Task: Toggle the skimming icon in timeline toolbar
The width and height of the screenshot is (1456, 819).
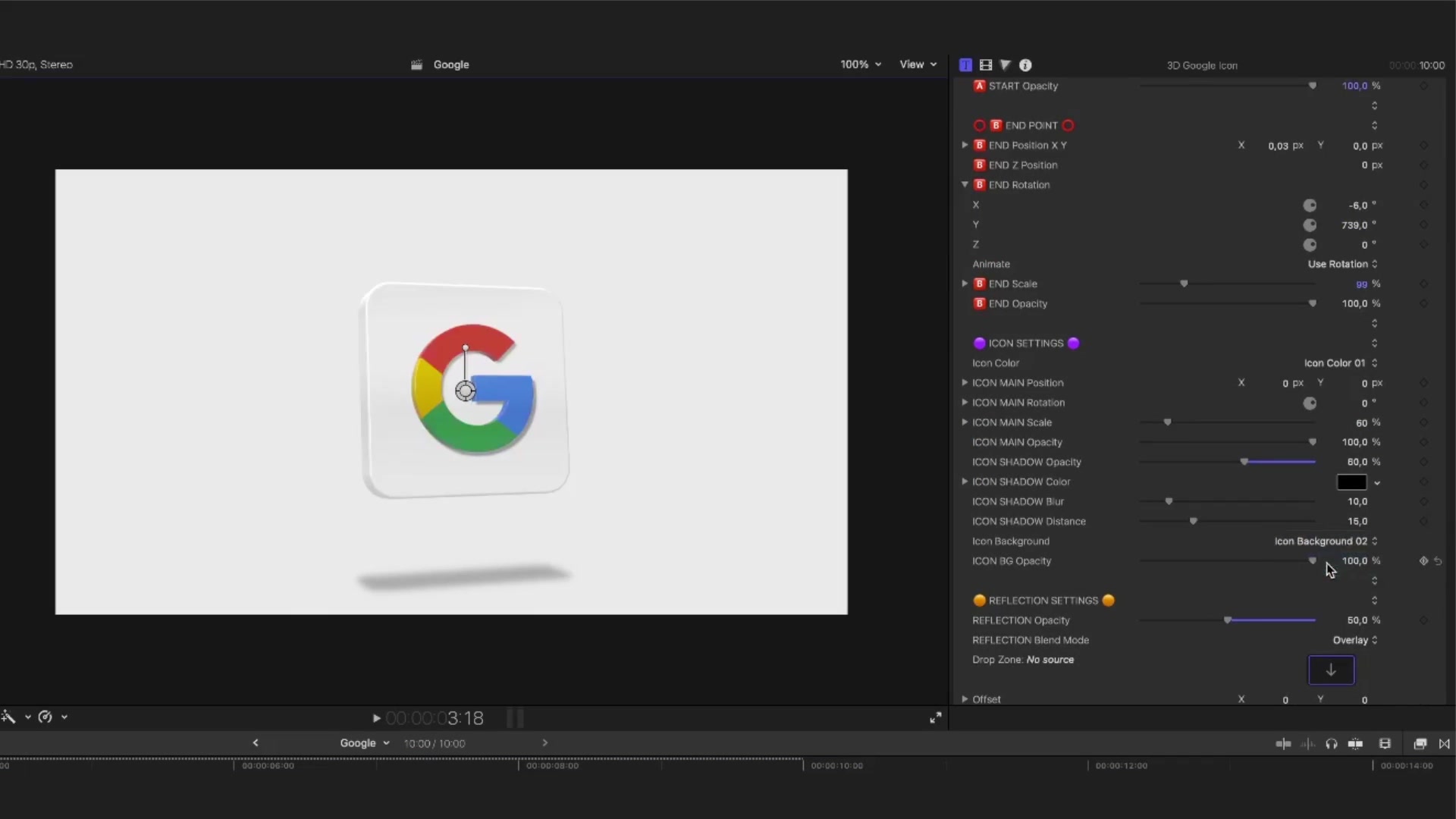Action: [1283, 744]
